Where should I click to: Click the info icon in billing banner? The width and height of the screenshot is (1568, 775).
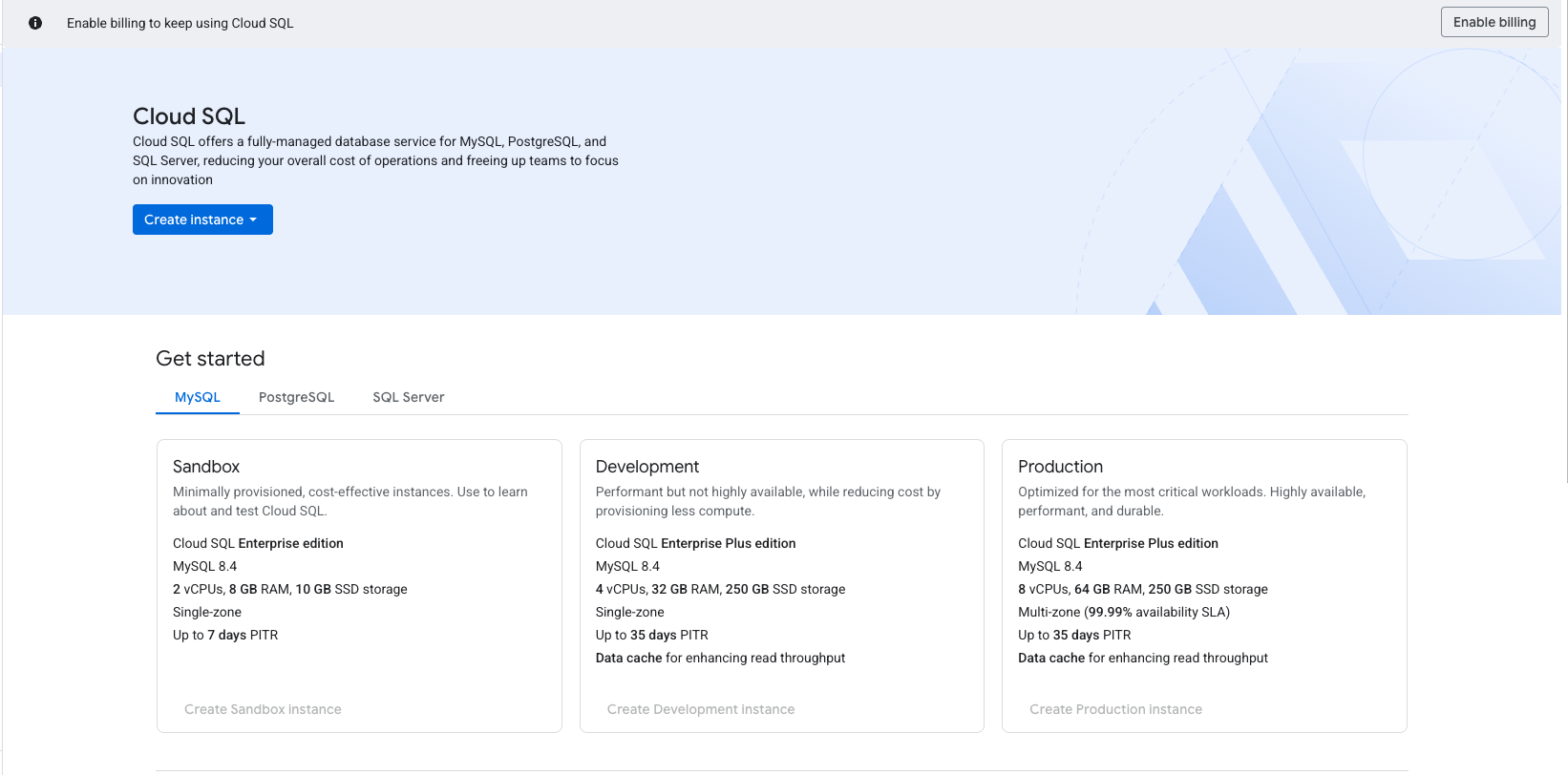click(x=35, y=23)
